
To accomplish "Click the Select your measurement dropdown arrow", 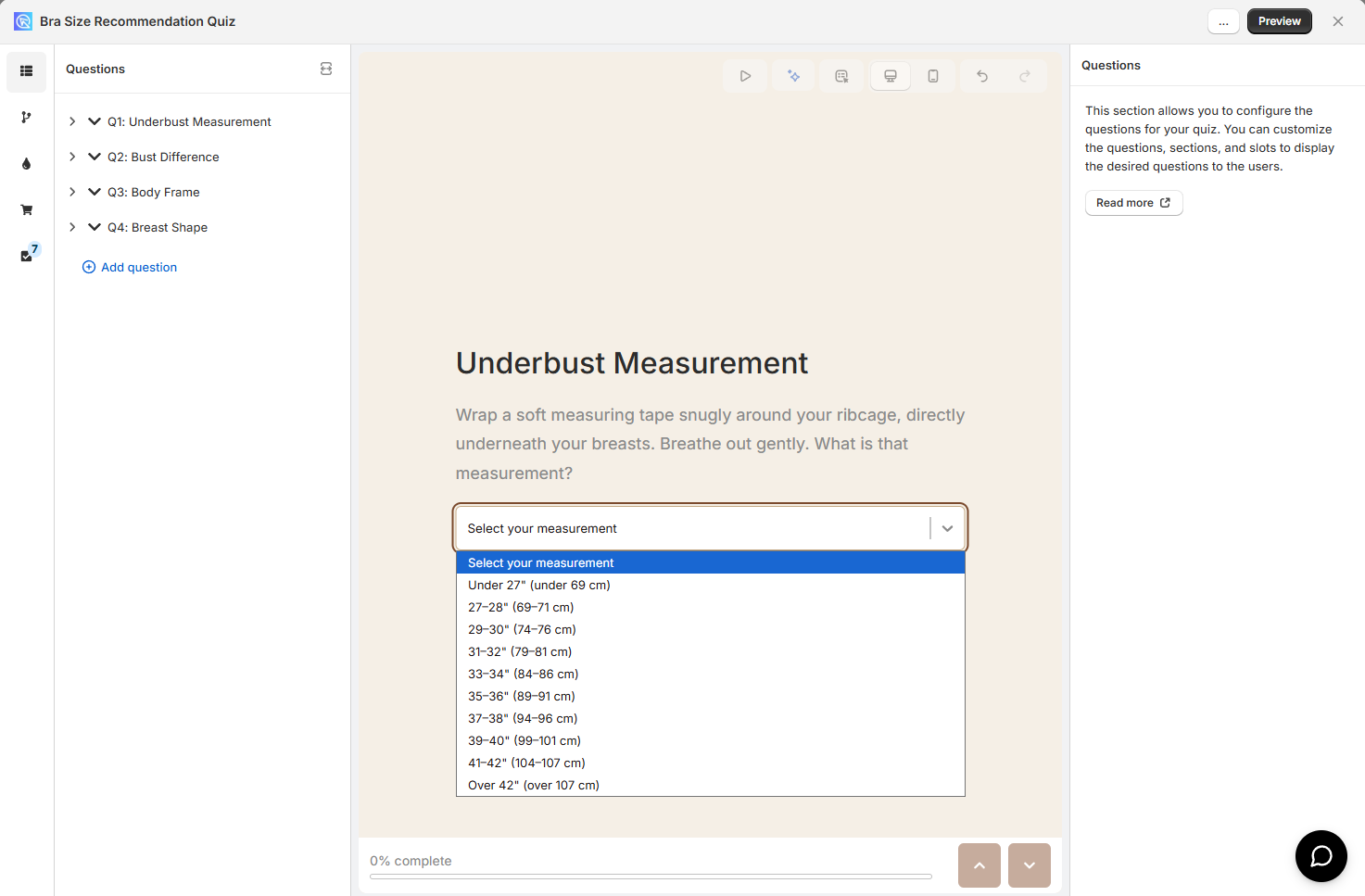I will pos(947,528).
